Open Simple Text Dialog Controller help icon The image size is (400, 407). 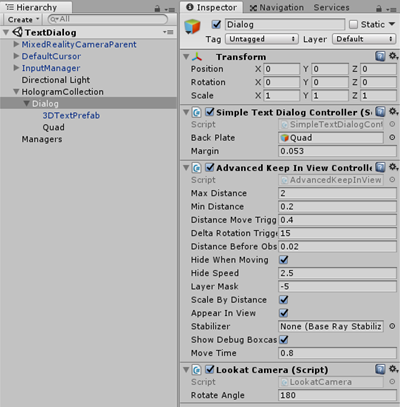point(380,112)
